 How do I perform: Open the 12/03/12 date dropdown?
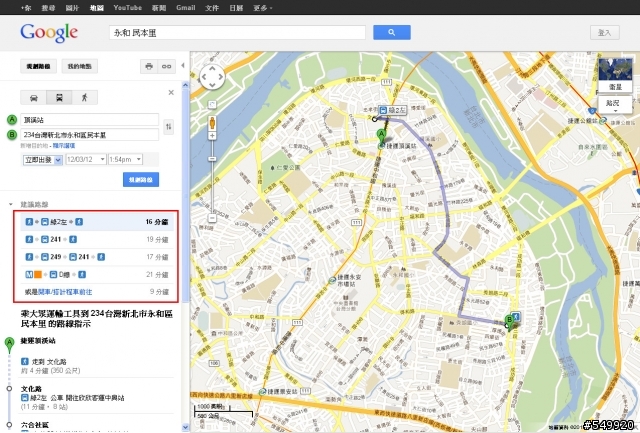[86, 160]
